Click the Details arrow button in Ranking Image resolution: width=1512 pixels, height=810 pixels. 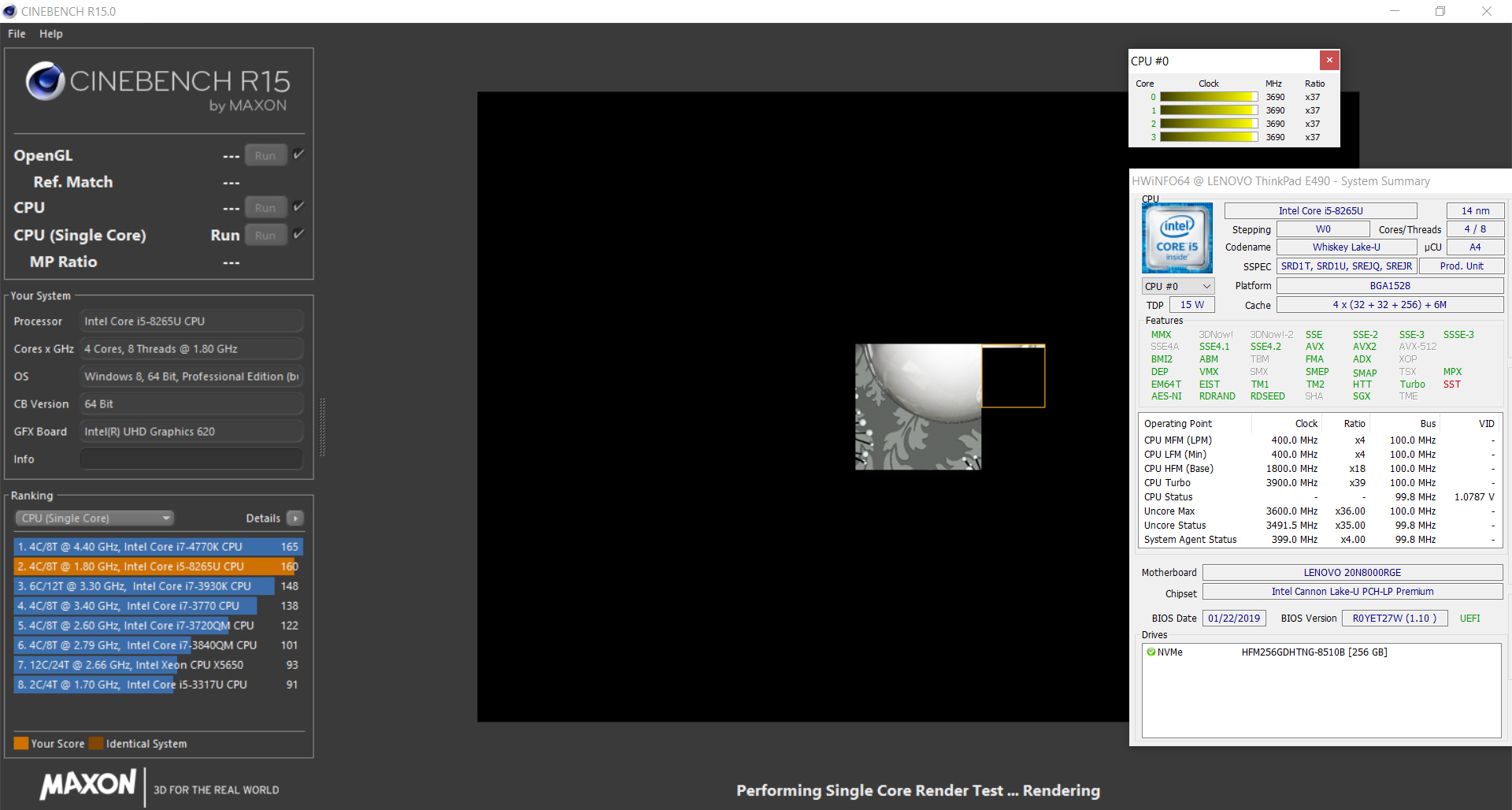tap(295, 518)
